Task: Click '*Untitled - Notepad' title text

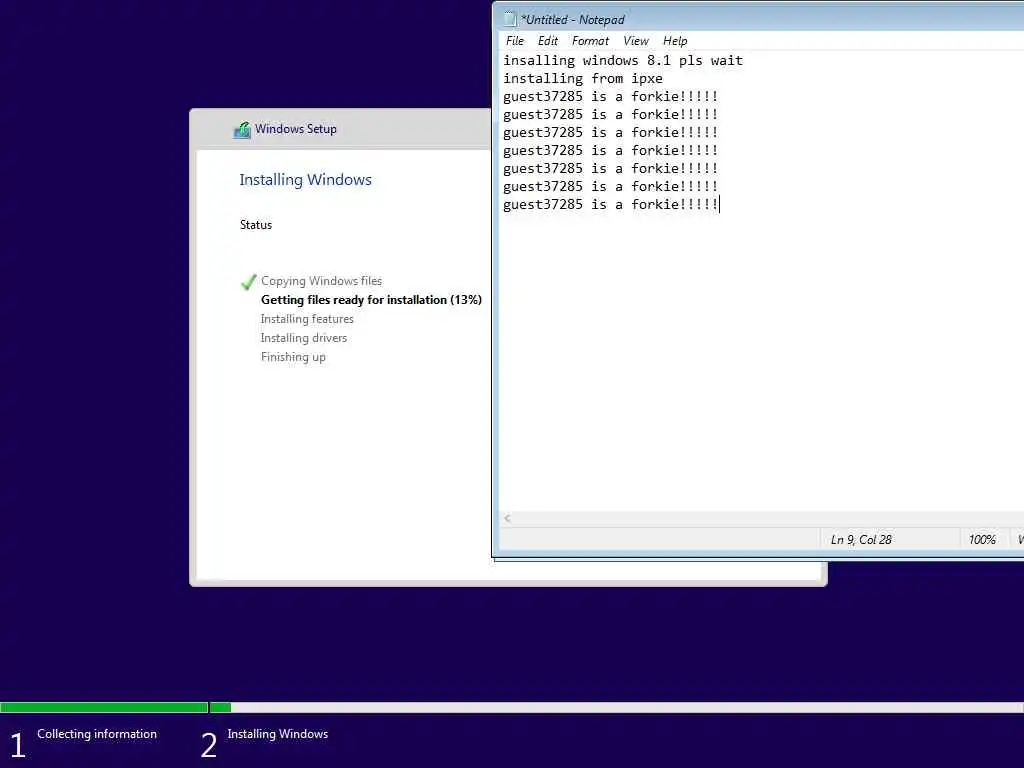Action: pos(572,20)
